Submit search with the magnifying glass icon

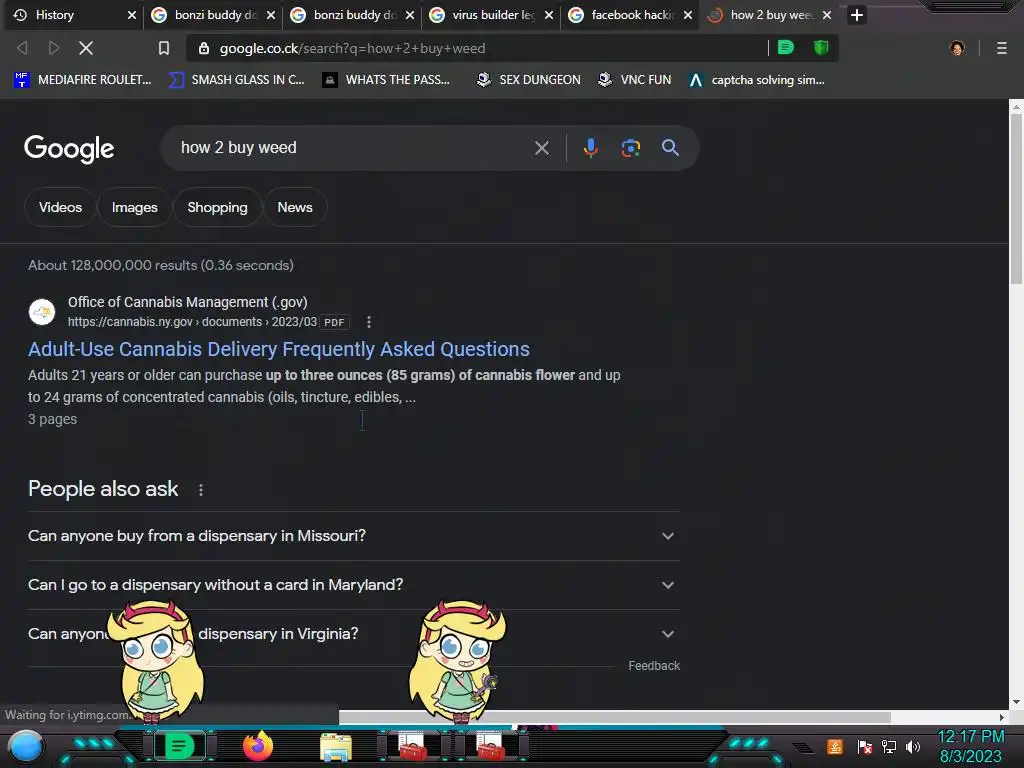click(670, 148)
